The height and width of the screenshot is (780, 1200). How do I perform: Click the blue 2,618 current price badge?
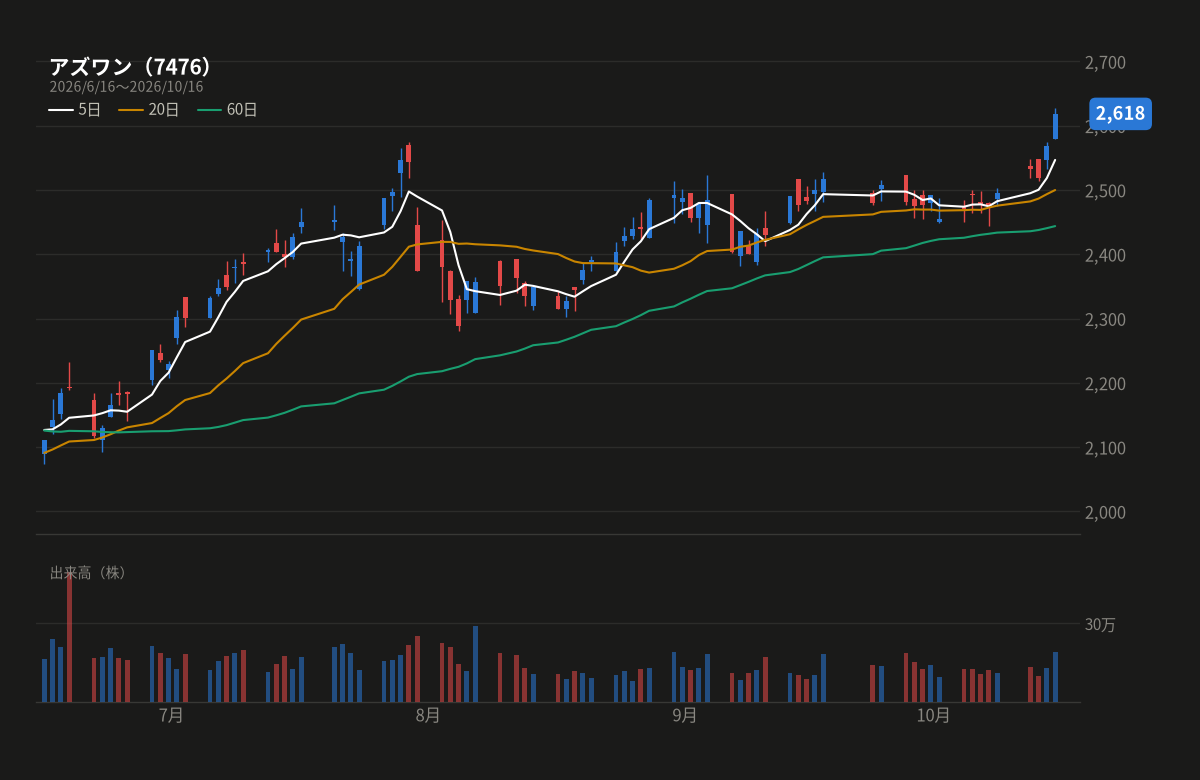pyautogui.click(x=1120, y=113)
